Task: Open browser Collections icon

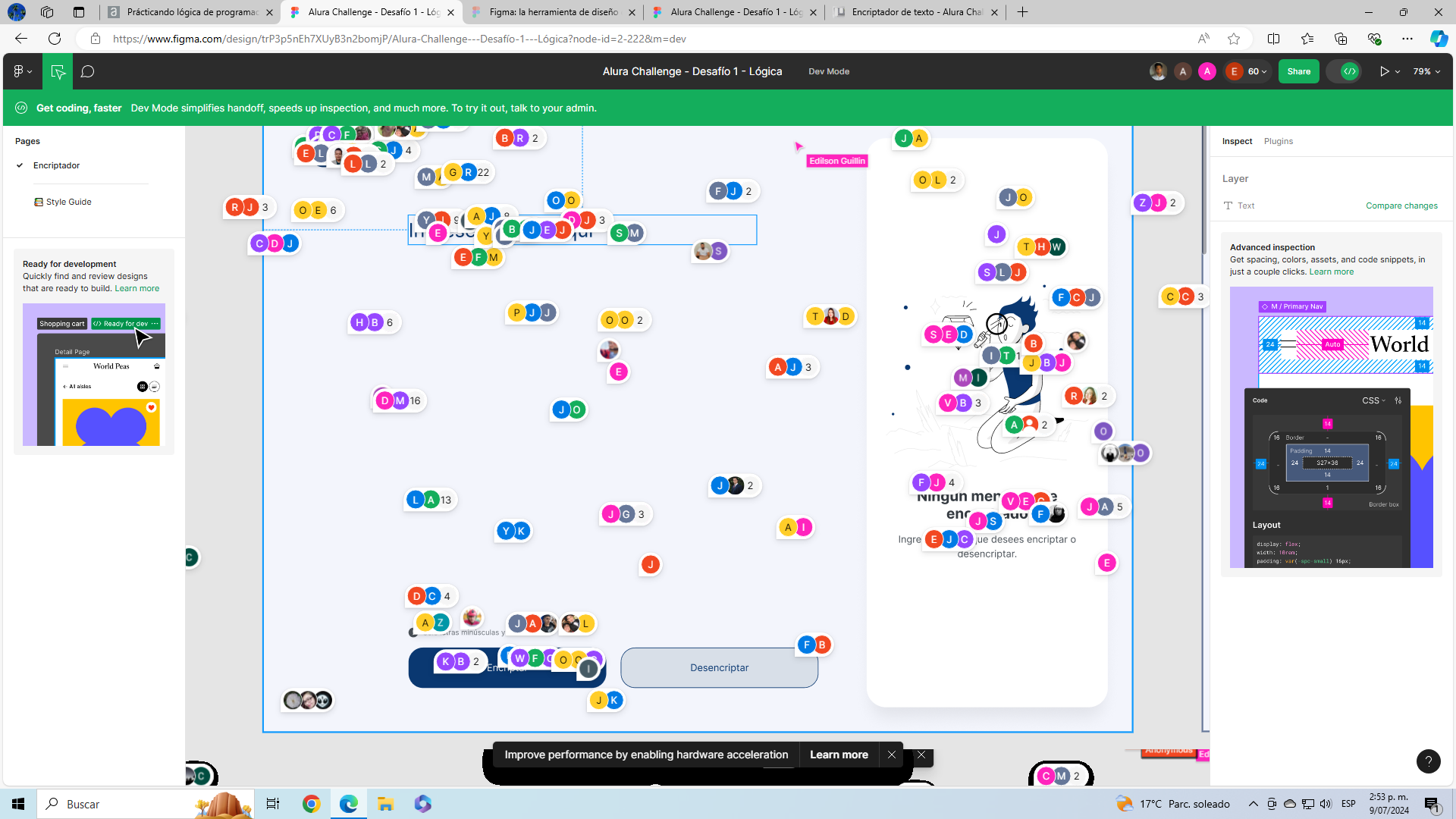Action: pyautogui.click(x=1341, y=39)
